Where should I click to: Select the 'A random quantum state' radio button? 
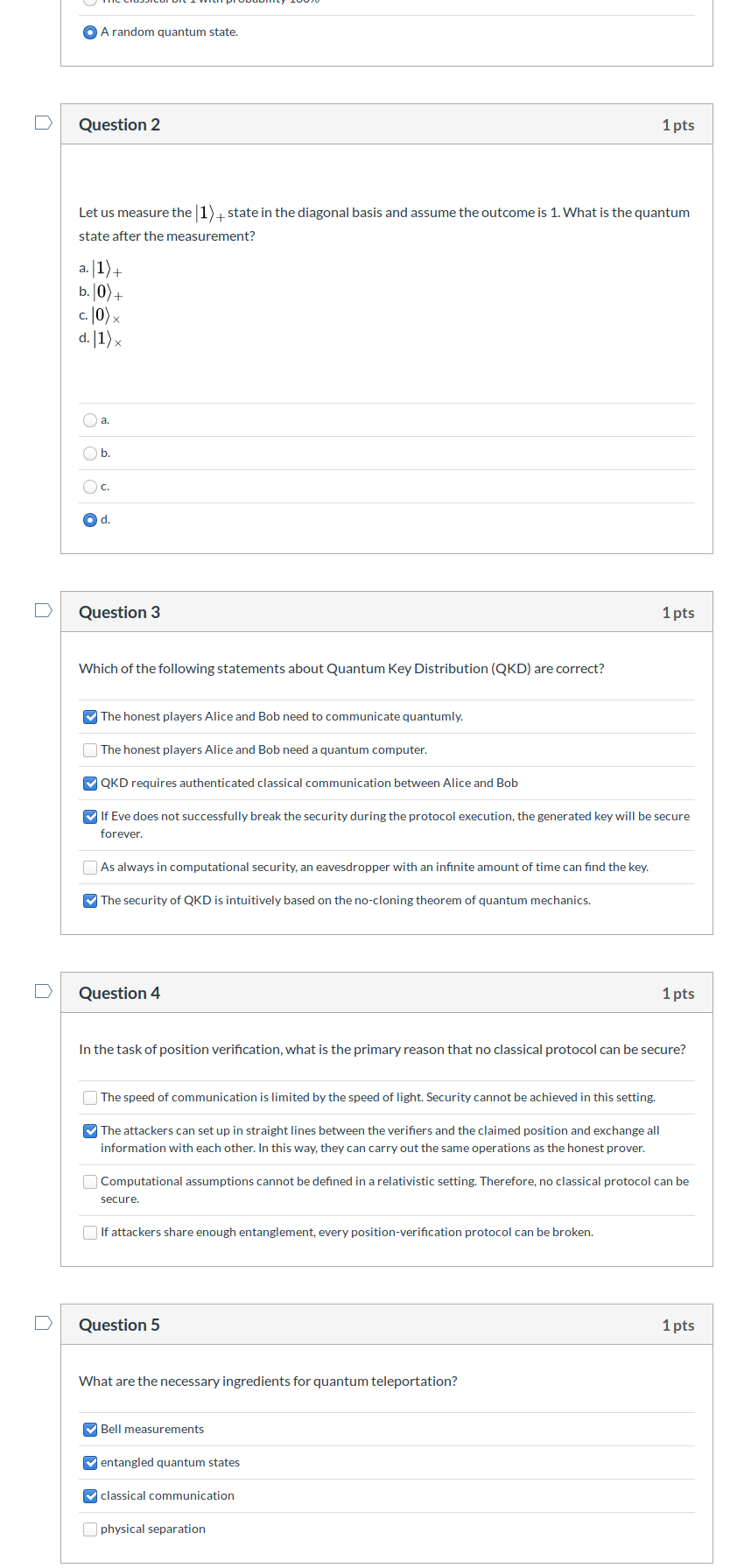pos(89,32)
